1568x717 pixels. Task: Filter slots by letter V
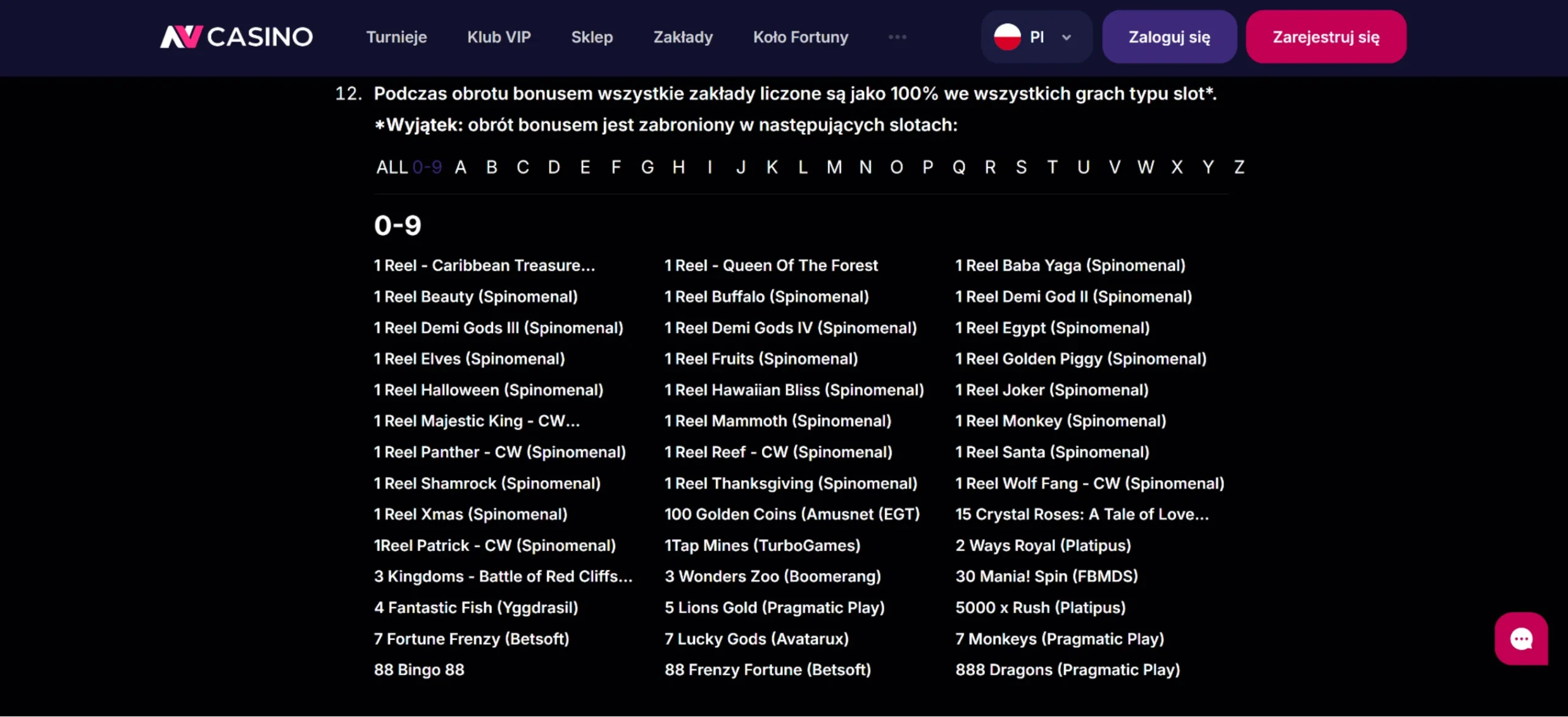1115,167
